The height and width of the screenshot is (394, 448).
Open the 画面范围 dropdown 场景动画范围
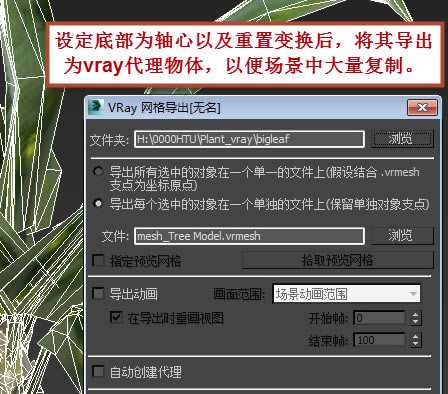click(x=346, y=294)
